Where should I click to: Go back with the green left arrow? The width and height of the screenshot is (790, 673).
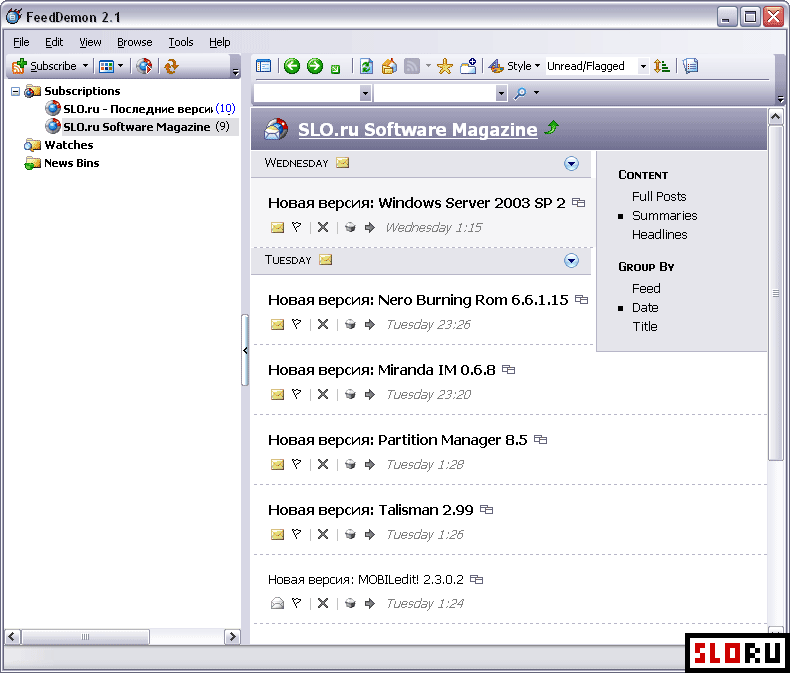(x=292, y=66)
